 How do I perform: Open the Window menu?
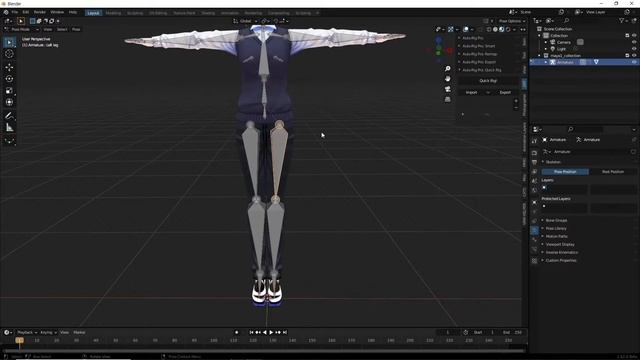coord(57,12)
